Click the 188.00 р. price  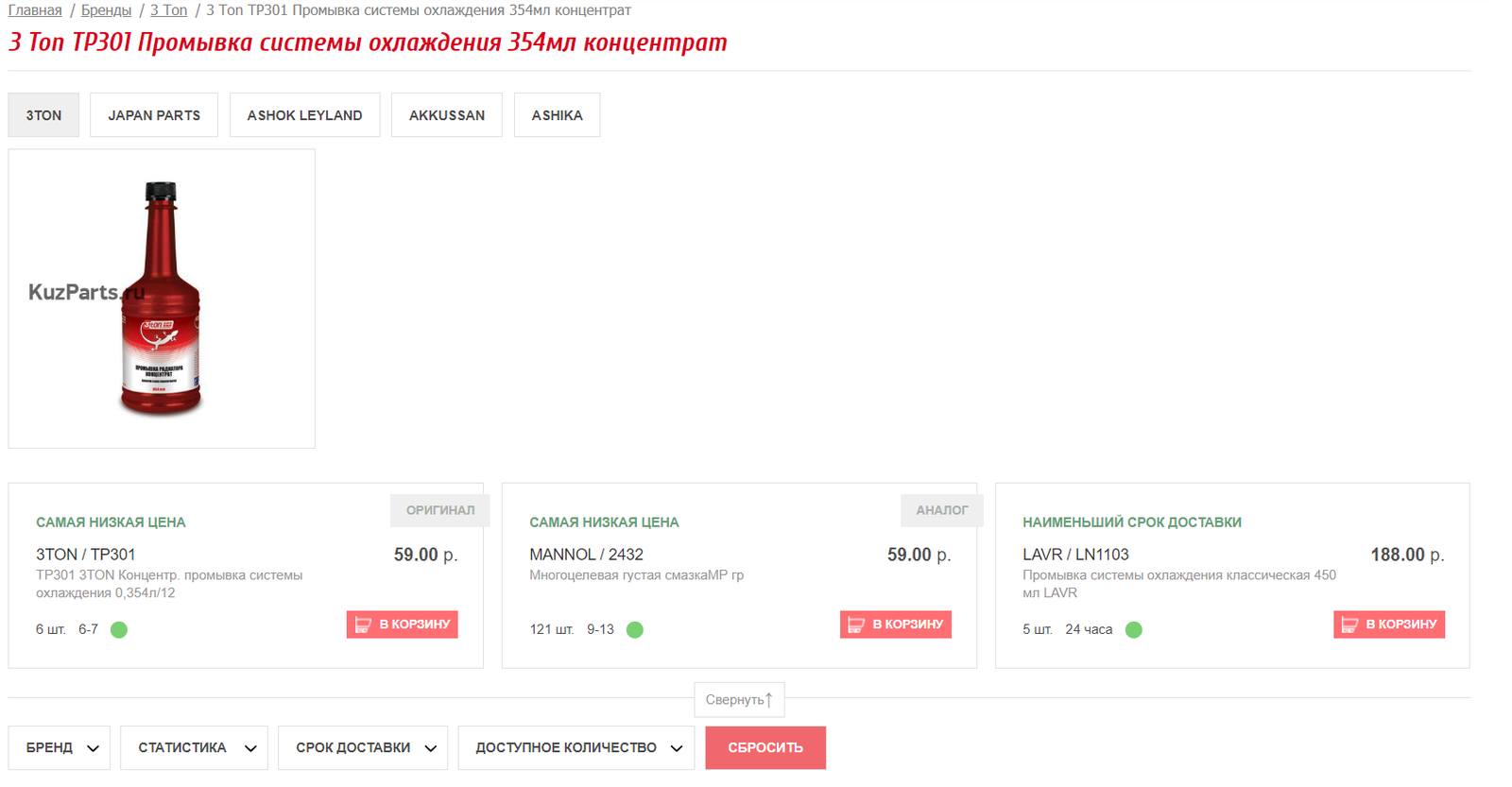coord(1408,555)
